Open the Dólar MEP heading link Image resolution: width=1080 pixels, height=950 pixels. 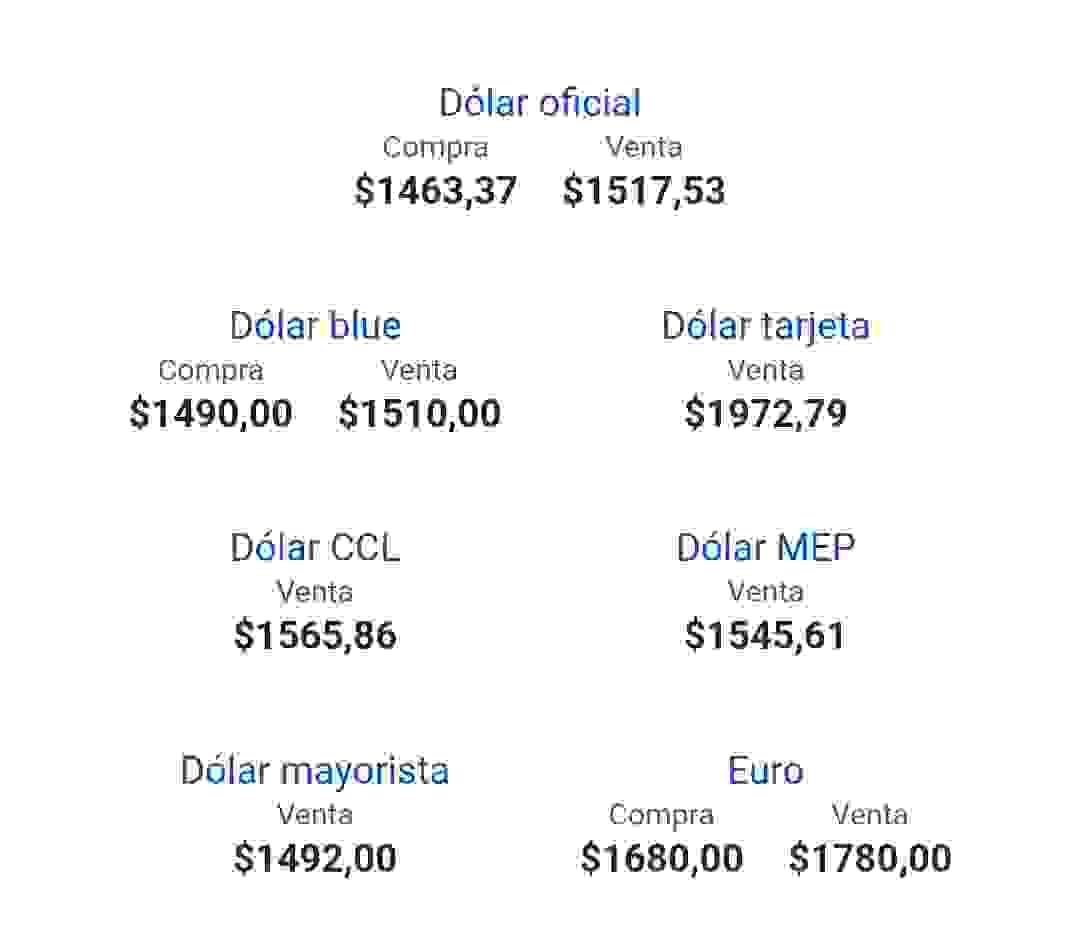click(x=765, y=548)
